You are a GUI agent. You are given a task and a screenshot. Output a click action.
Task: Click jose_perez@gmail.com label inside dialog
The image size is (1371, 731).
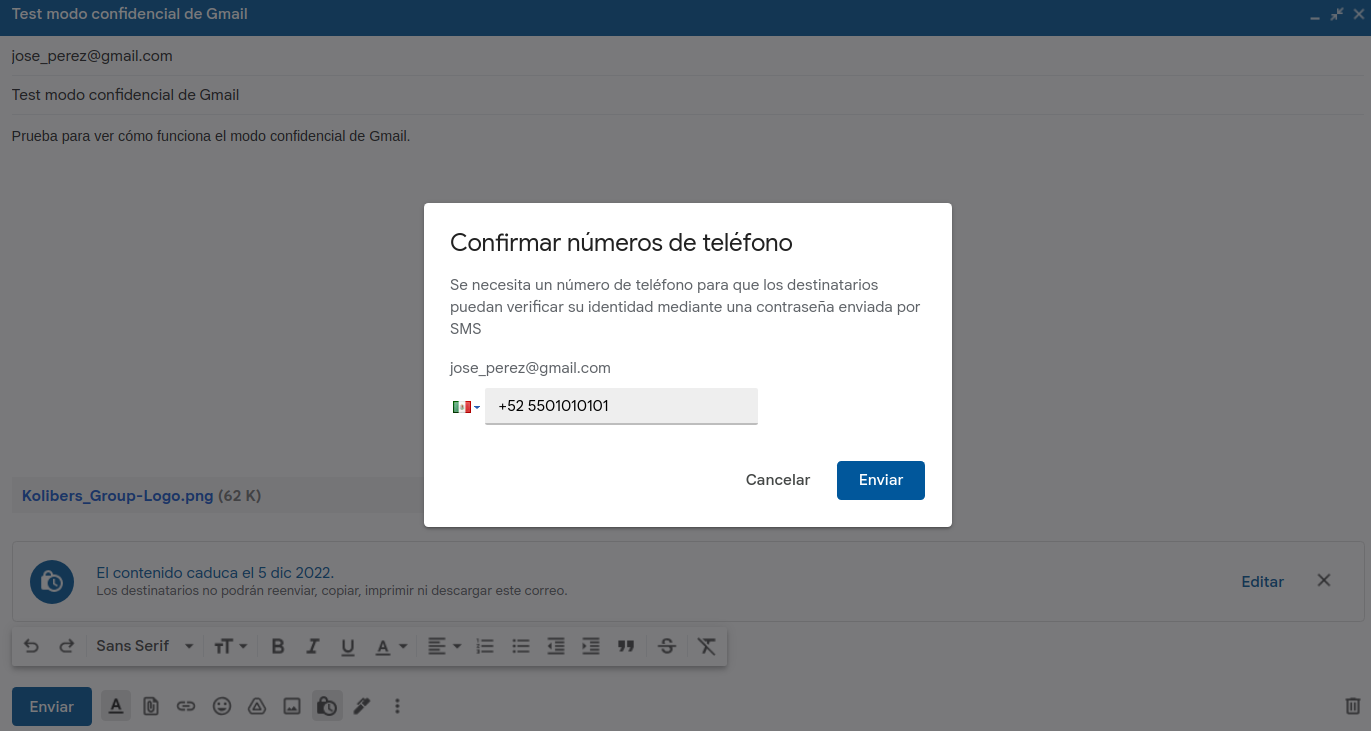click(x=530, y=368)
